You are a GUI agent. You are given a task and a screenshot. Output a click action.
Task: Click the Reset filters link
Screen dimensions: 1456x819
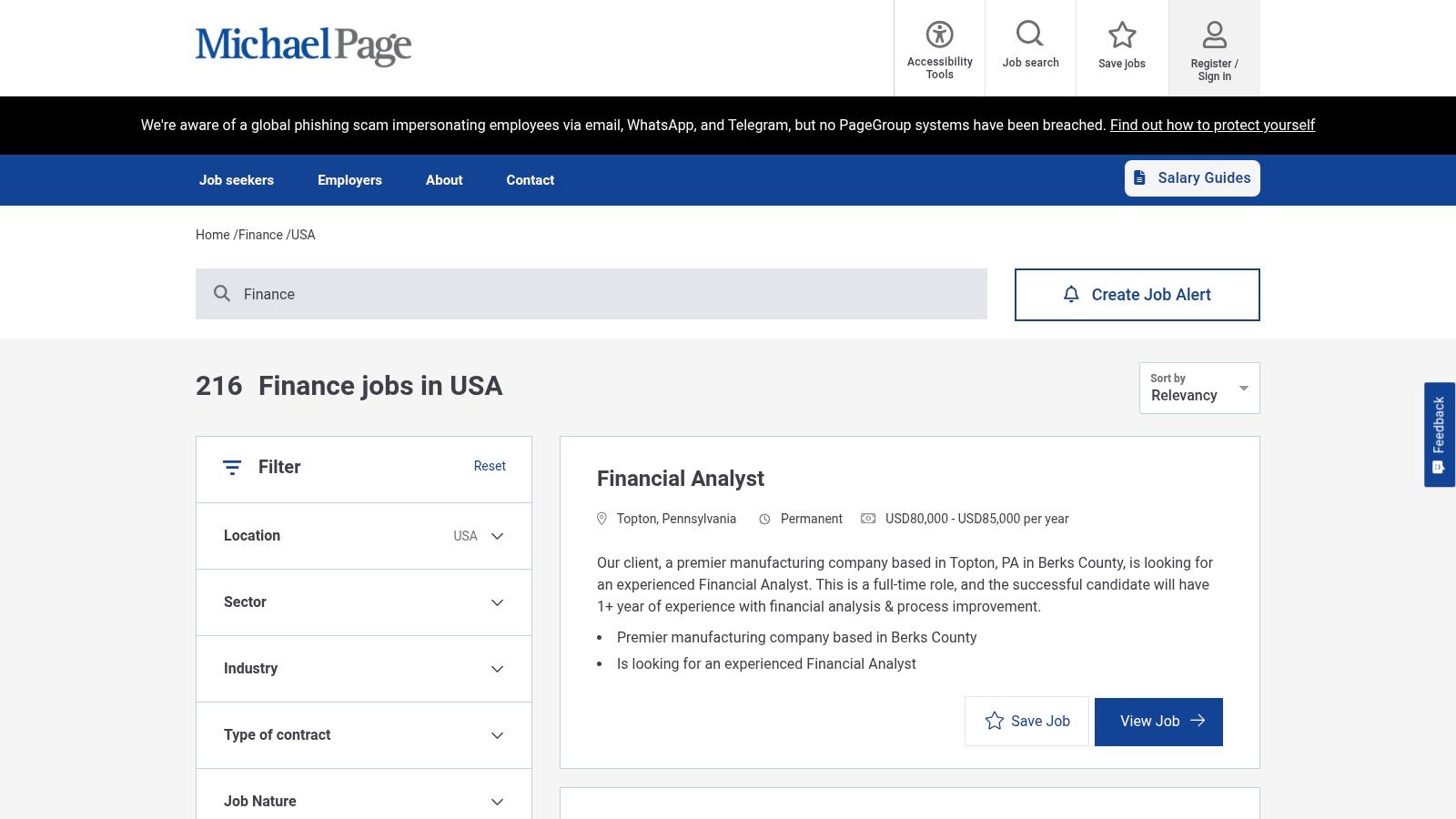point(490,466)
